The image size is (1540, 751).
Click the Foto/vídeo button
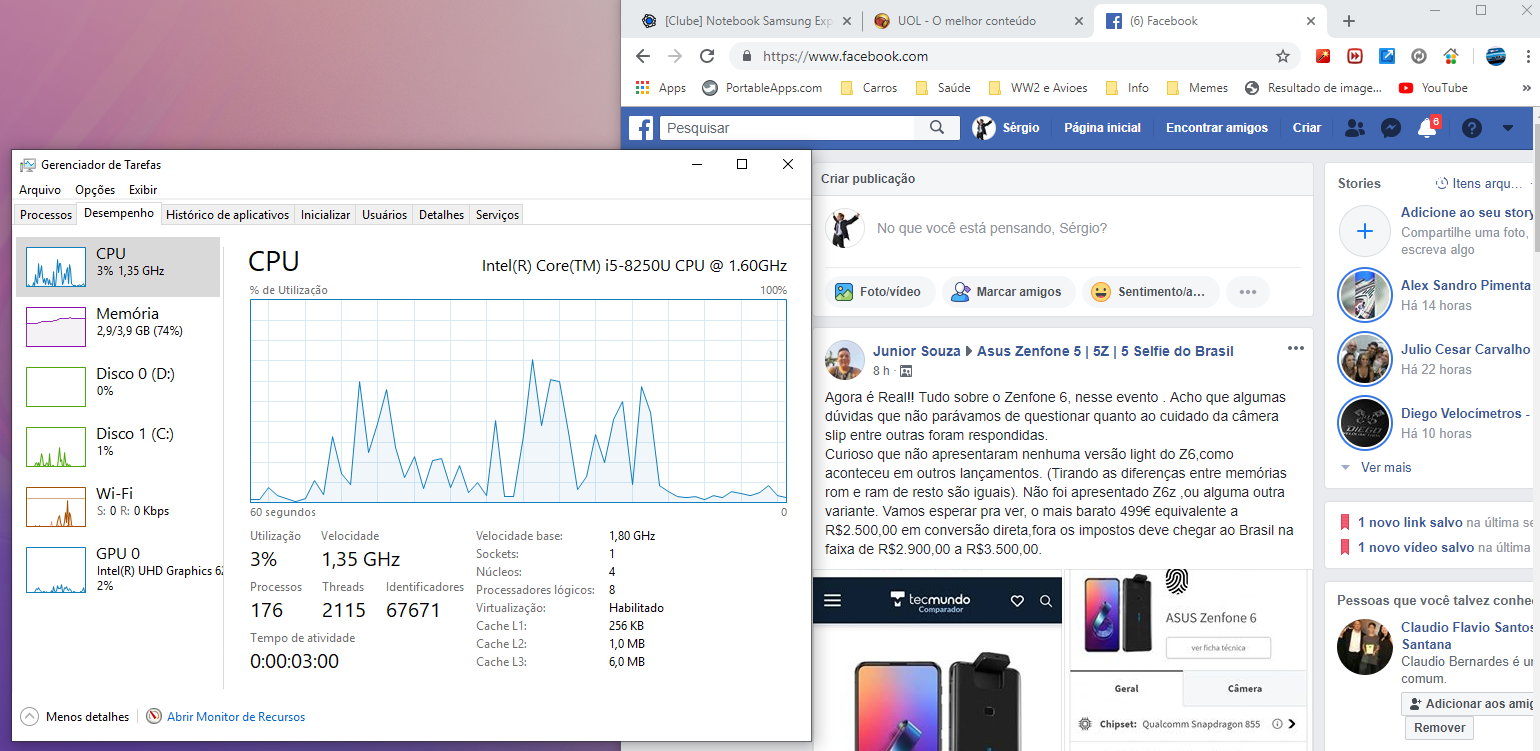(879, 292)
